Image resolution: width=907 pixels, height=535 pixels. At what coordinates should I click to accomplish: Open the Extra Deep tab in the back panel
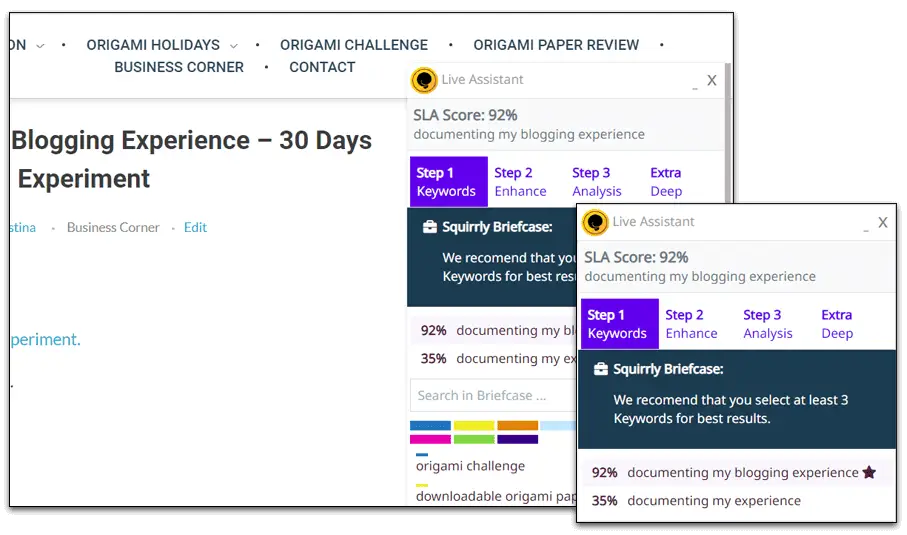click(666, 182)
